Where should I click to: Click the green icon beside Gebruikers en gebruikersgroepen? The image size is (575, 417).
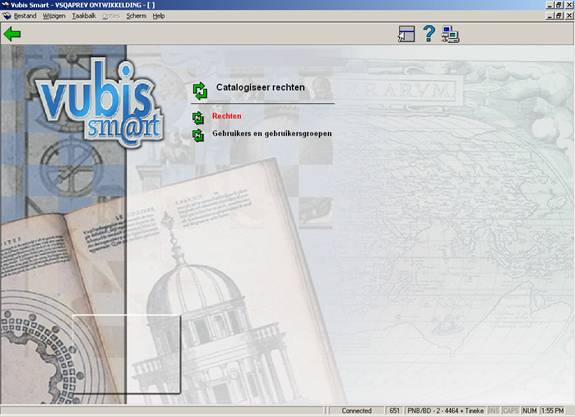coord(198,135)
